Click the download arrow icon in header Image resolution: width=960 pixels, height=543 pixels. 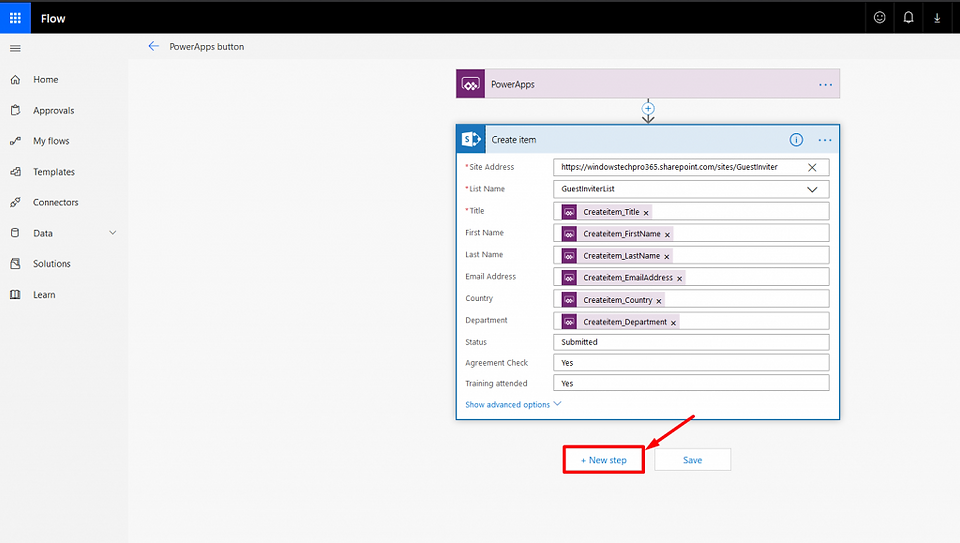tap(937, 18)
